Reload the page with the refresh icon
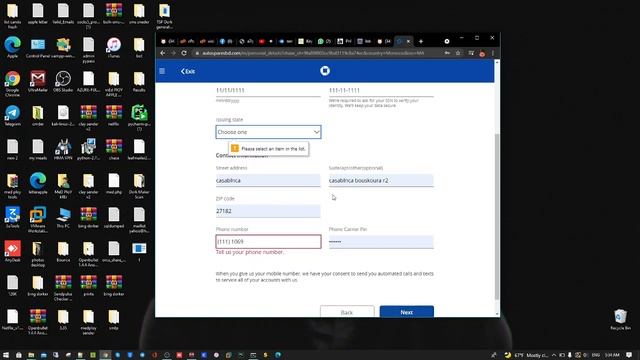The image size is (640, 360). [184, 53]
